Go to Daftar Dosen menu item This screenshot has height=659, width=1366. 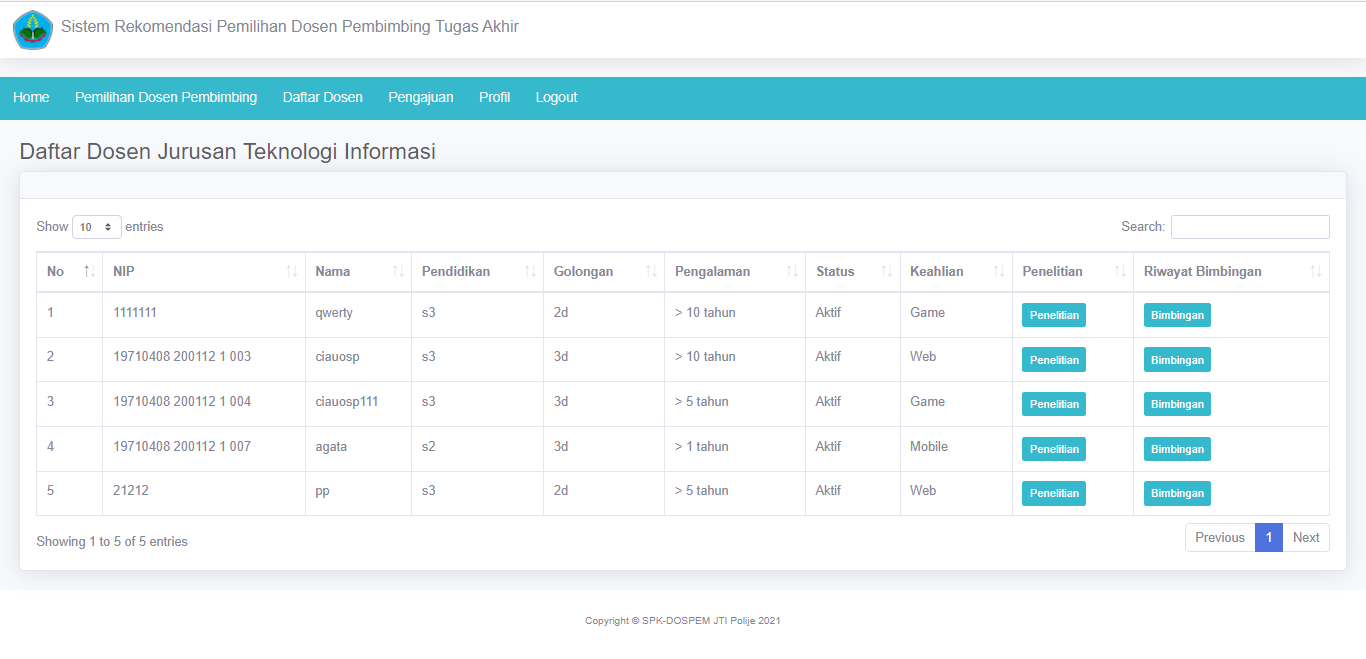322,98
